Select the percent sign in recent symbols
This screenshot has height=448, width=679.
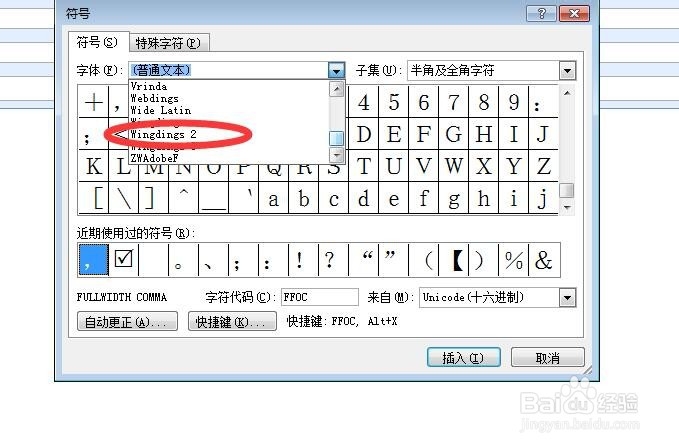[514, 260]
